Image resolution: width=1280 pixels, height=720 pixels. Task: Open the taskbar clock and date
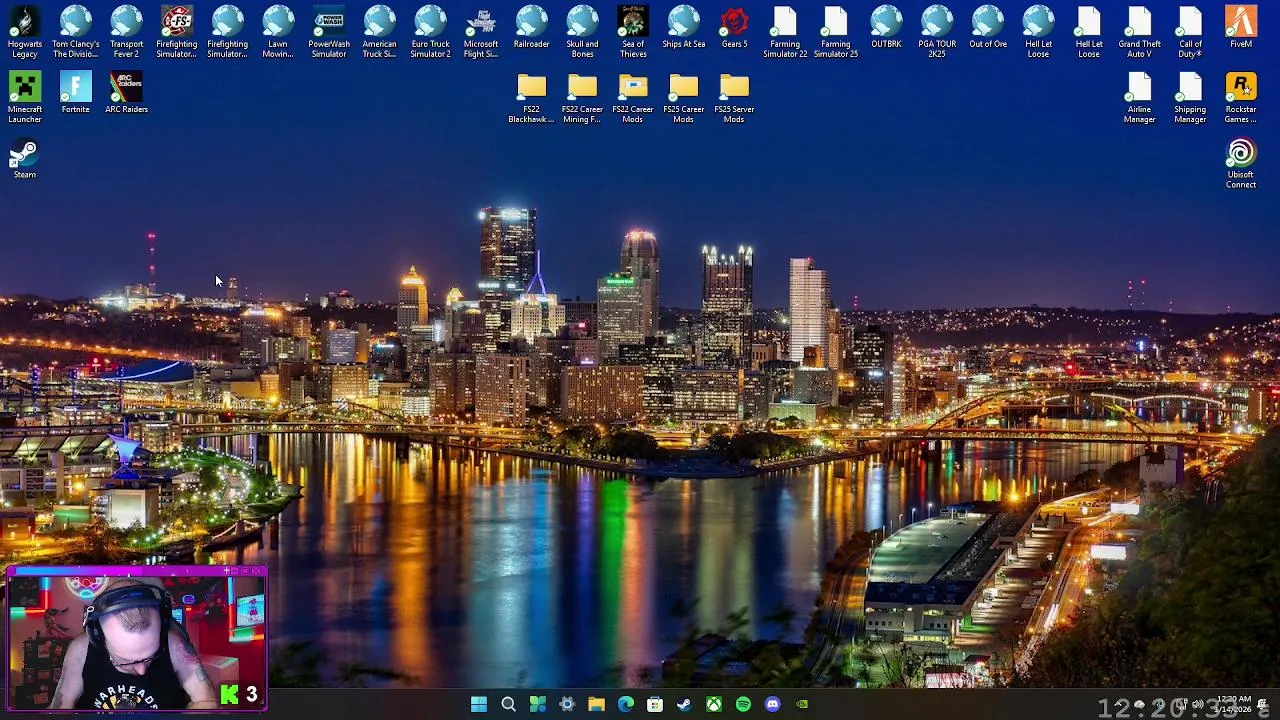coord(1234,705)
